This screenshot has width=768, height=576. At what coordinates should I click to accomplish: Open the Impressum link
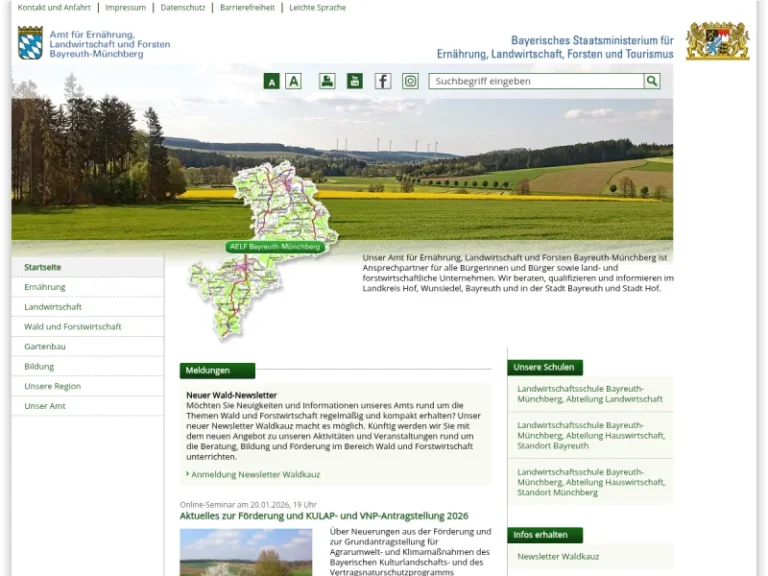click(125, 8)
